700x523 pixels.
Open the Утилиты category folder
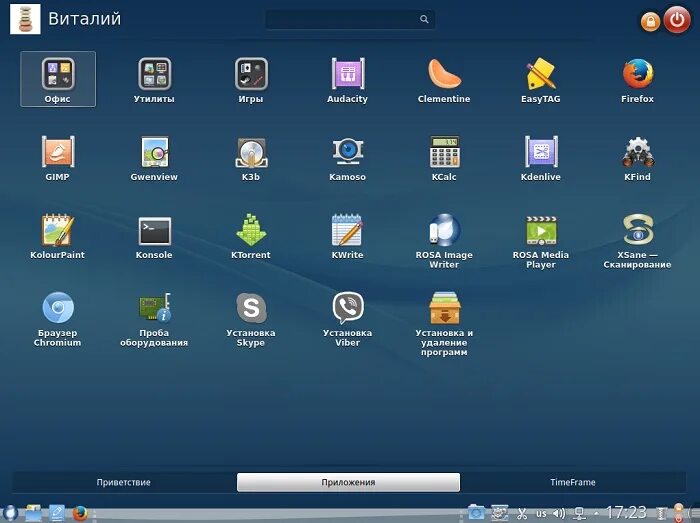pyautogui.click(x=154, y=79)
